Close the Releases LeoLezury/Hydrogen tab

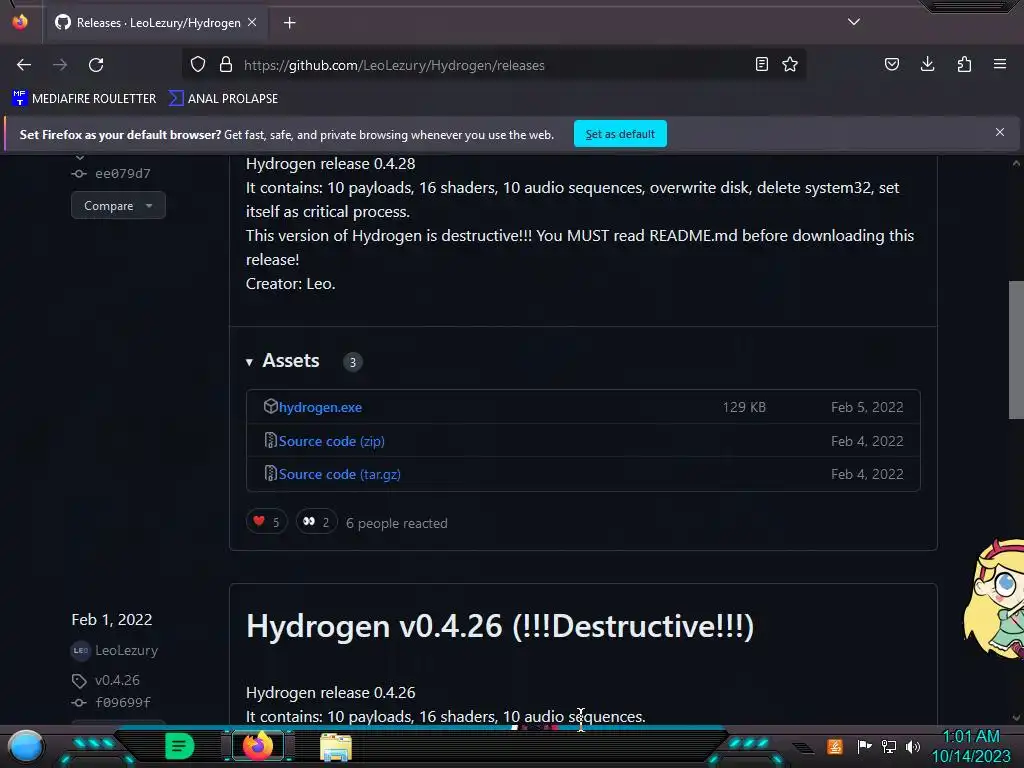(252, 22)
